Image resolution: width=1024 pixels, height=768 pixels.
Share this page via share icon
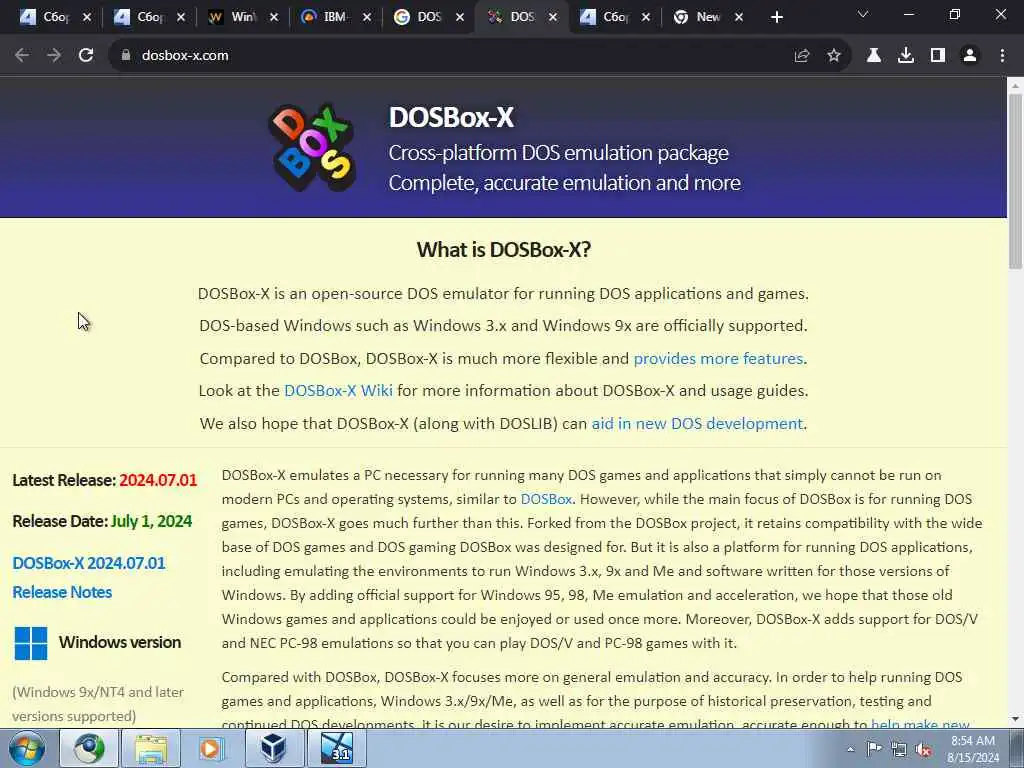coord(802,56)
